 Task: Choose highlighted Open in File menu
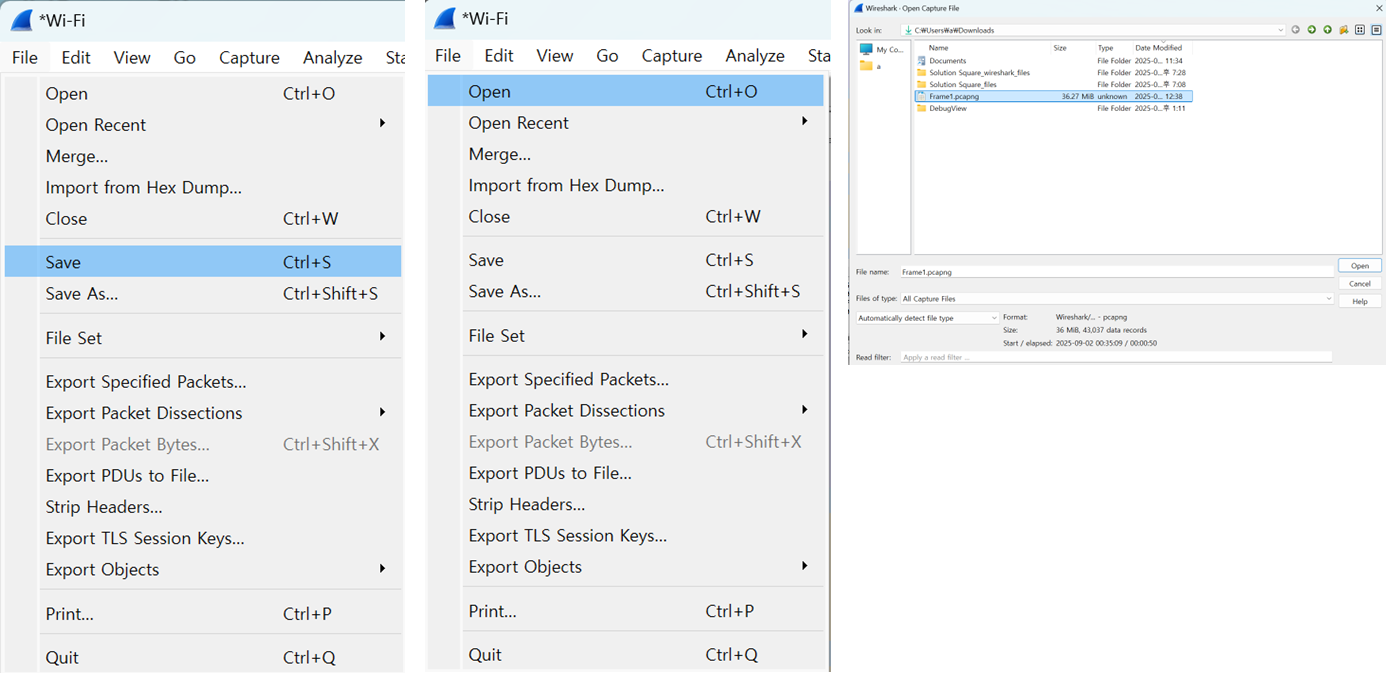click(x=626, y=91)
